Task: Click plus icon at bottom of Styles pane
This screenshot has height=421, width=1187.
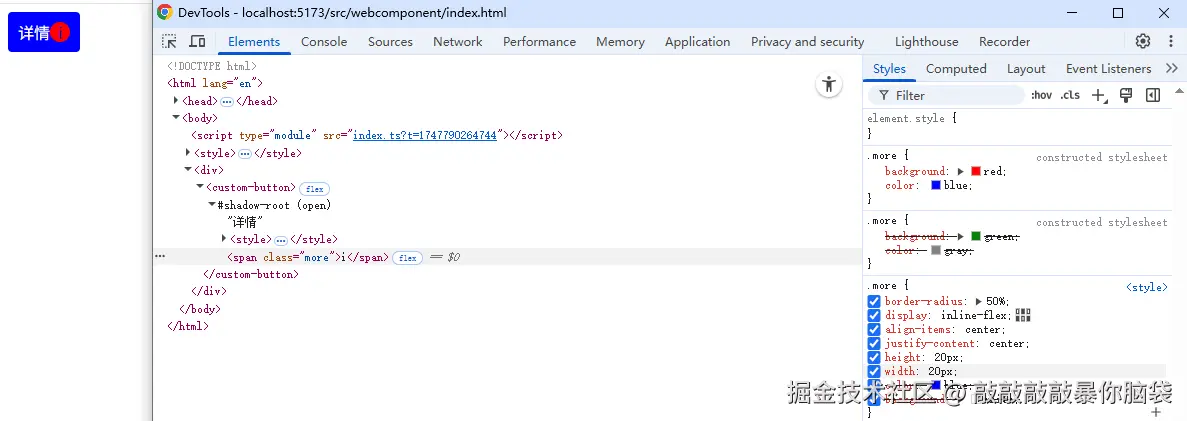Action: tap(1156, 412)
